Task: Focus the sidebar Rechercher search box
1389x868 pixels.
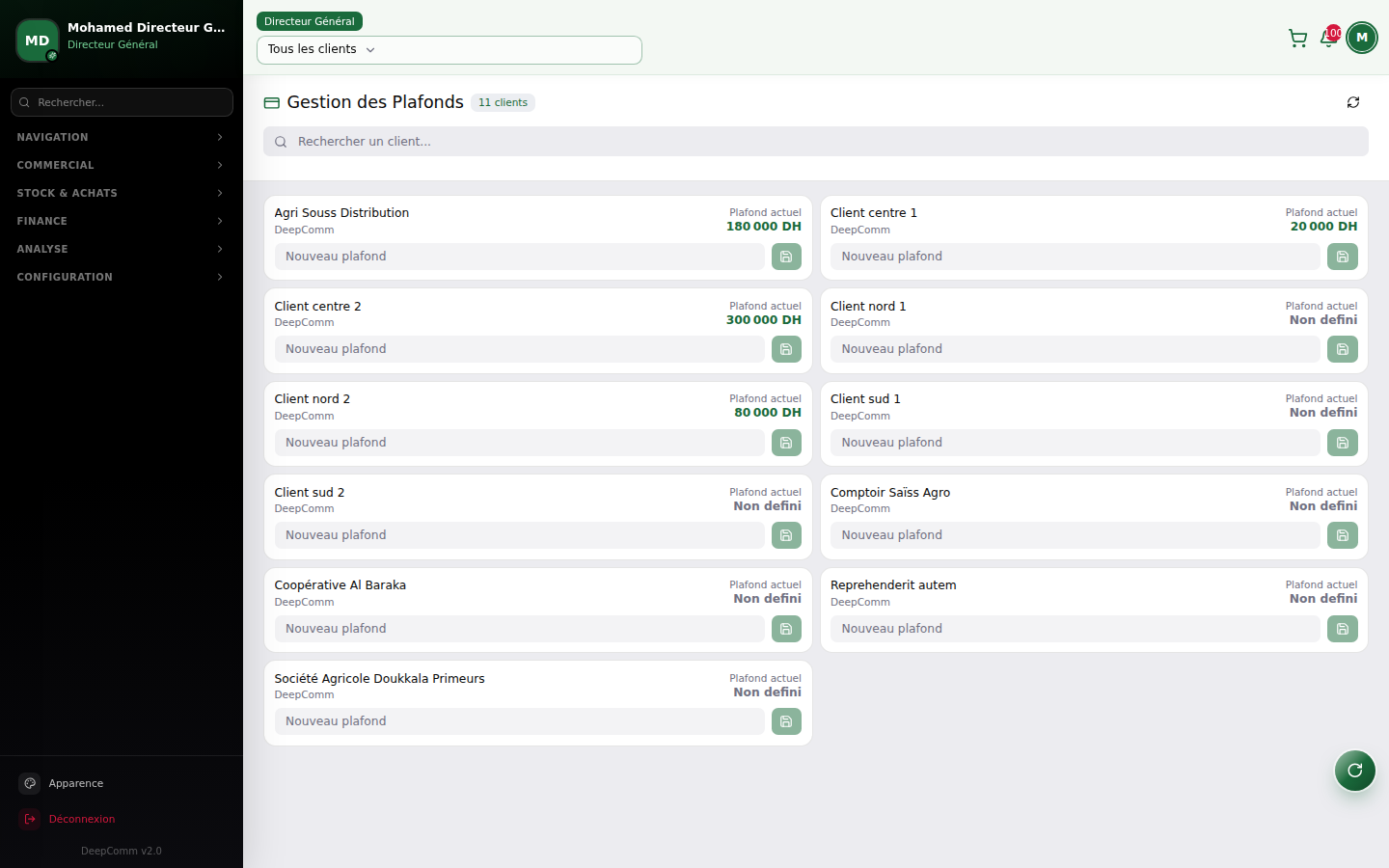Action: 122,102
